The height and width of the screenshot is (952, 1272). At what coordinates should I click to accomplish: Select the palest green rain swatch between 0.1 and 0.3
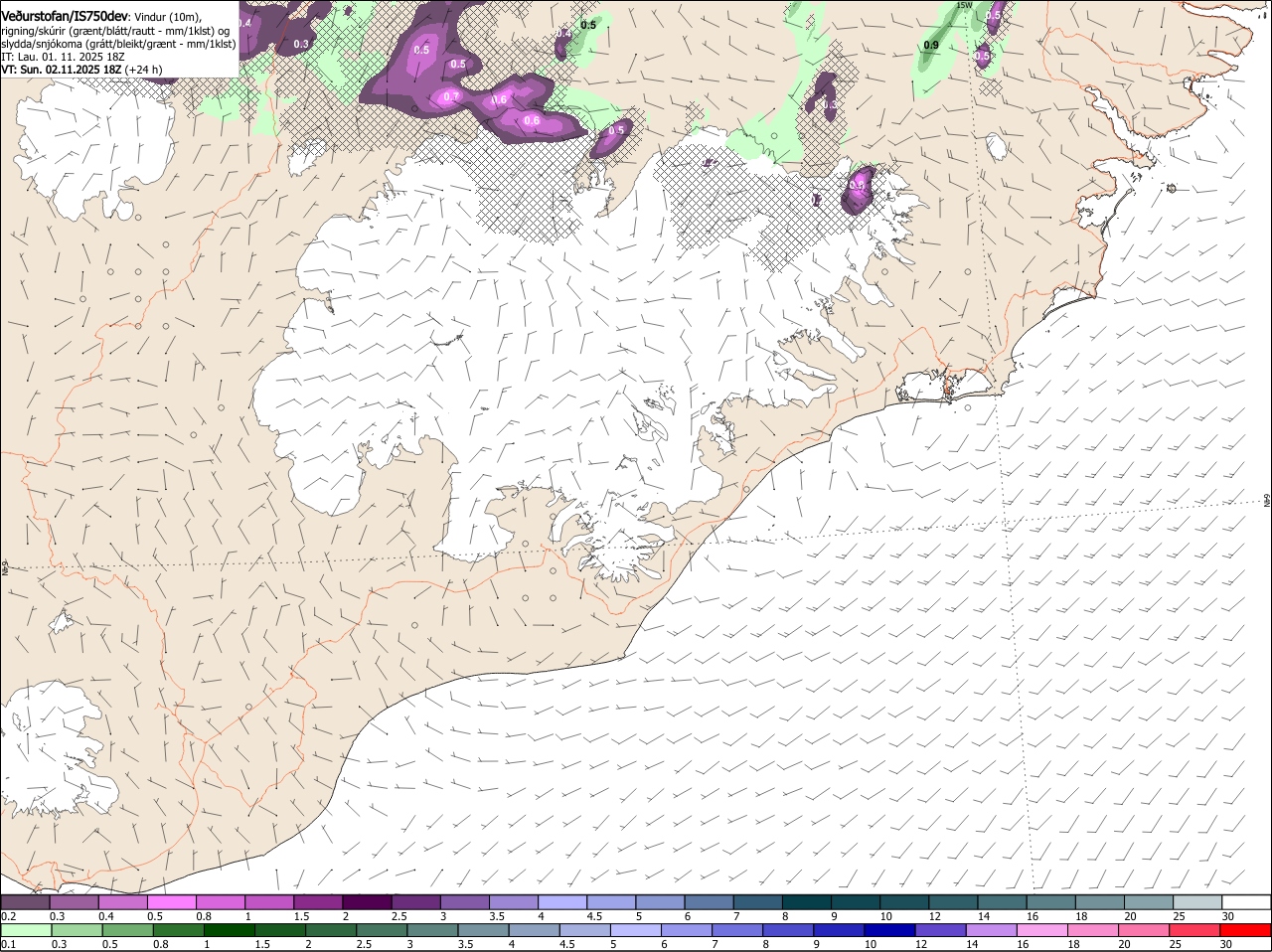tap(28, 931)
